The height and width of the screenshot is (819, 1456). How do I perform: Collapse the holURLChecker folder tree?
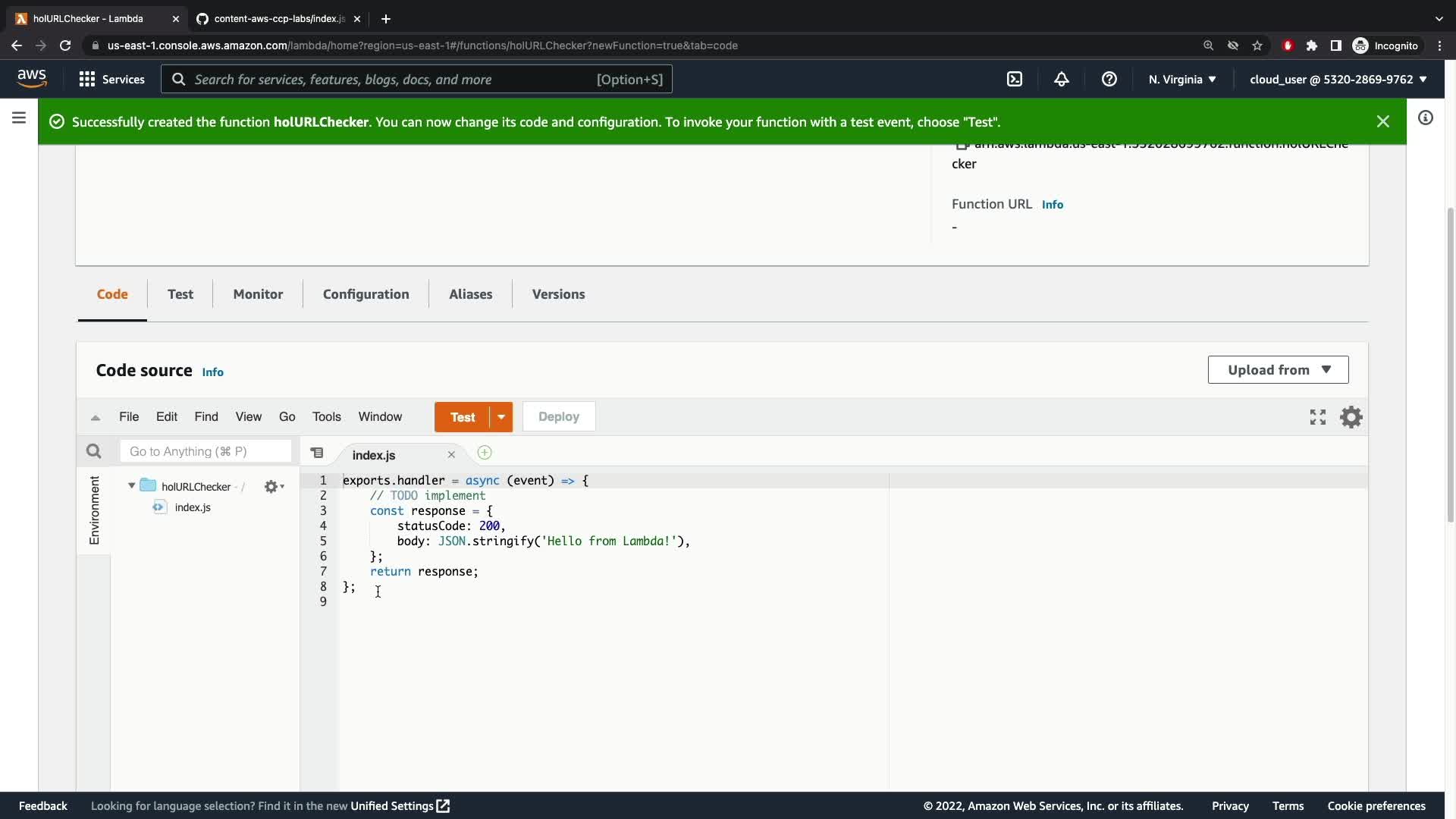132,486
